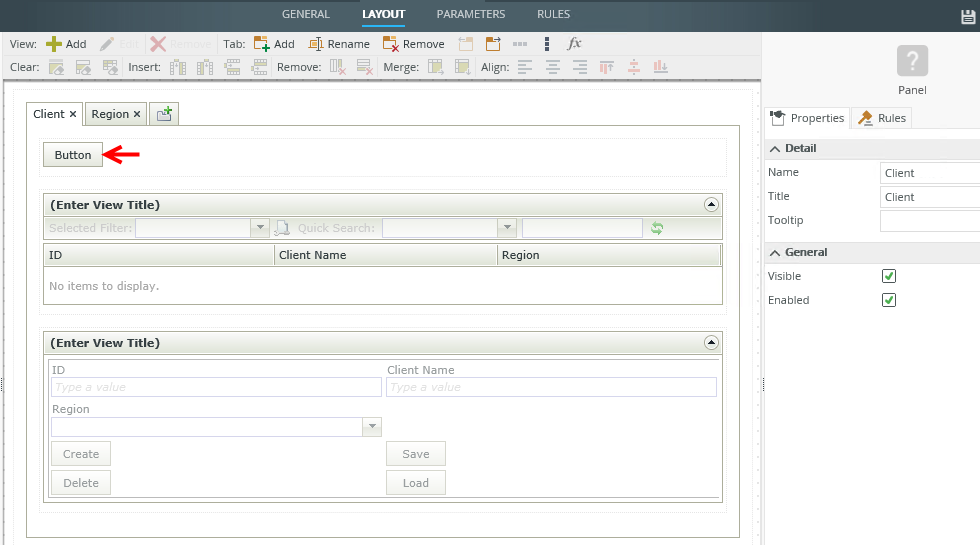Click the Button control on the canvas
The width and height of the screenshot is (980, 545).
click(73, 155)
